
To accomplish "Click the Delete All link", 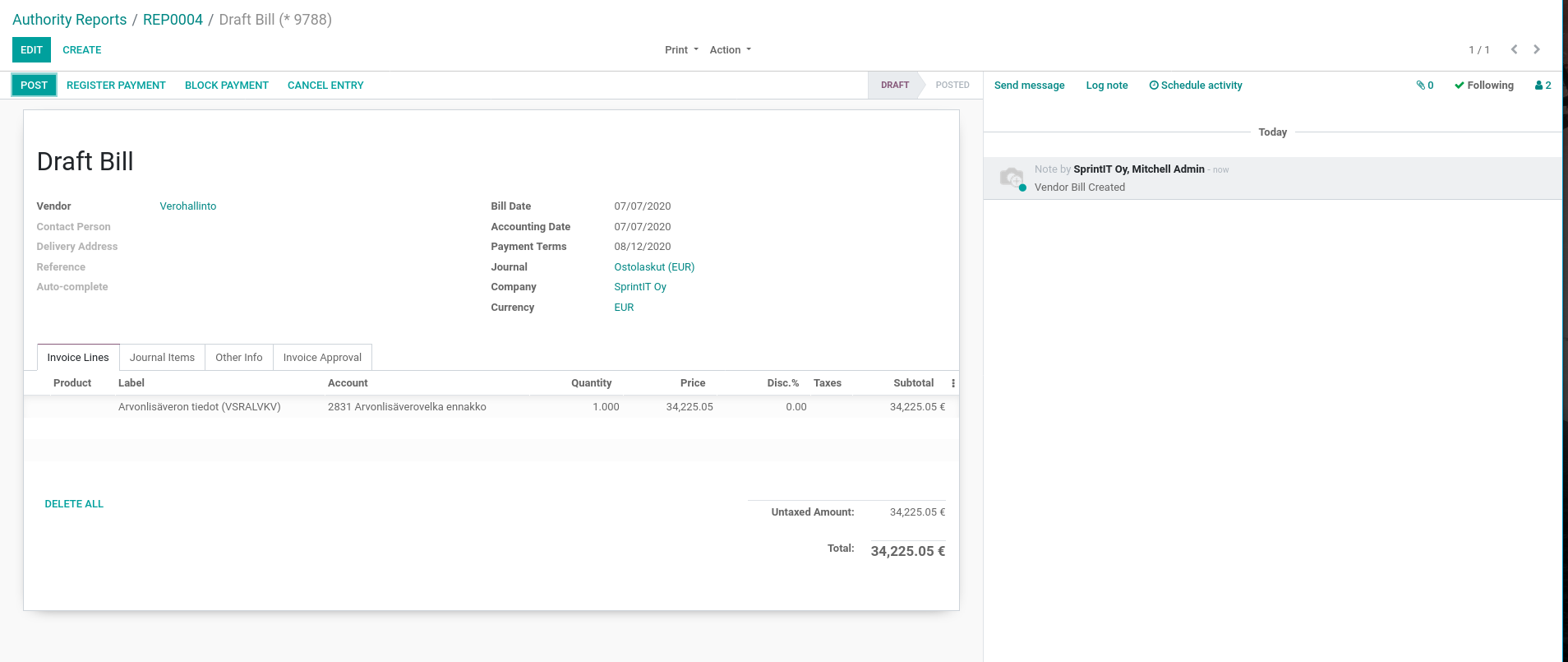I will click(74, 504).
